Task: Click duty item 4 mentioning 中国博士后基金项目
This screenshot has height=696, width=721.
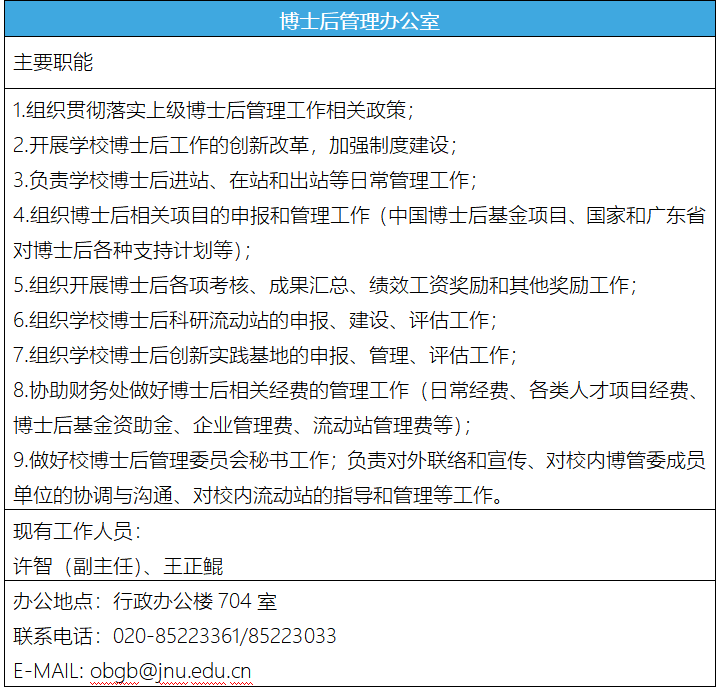Action: point(360,215)
